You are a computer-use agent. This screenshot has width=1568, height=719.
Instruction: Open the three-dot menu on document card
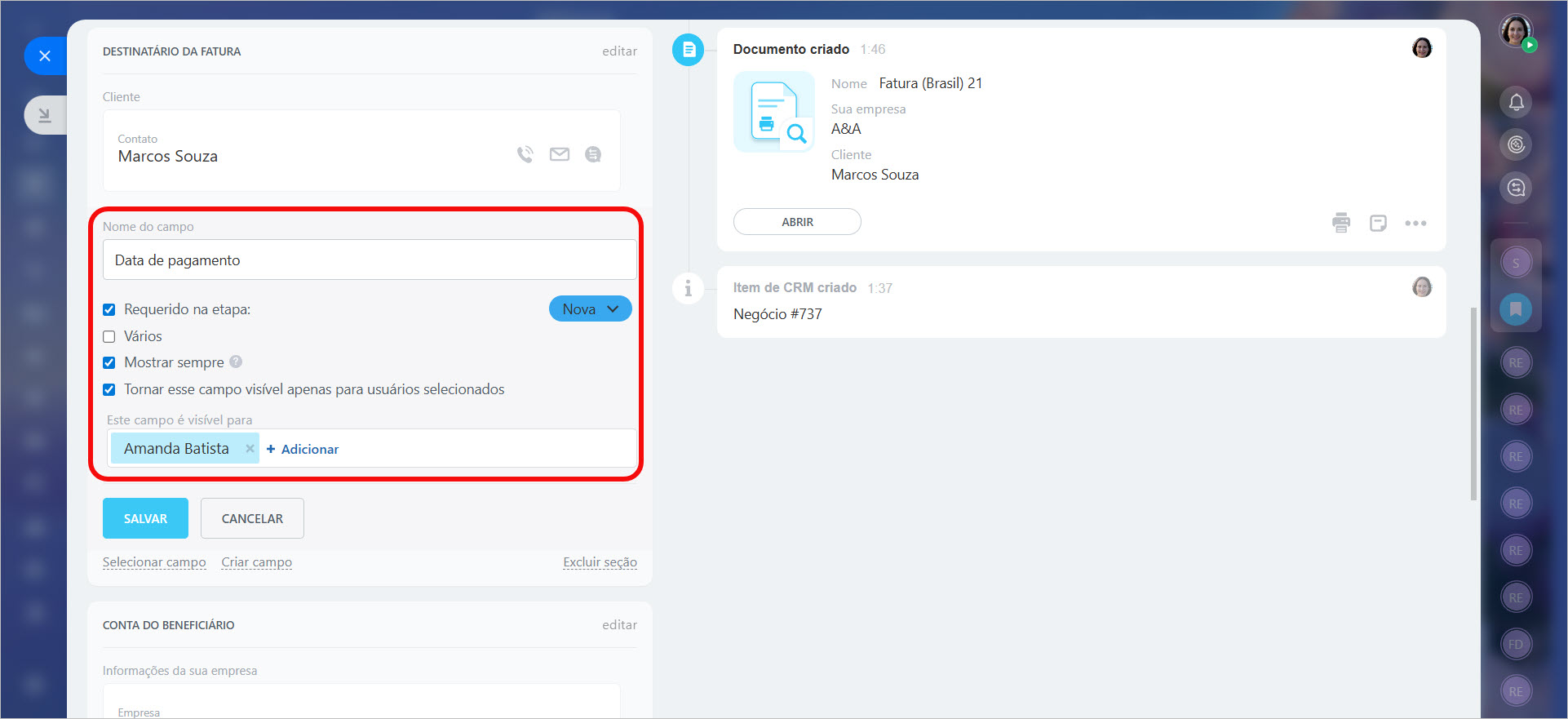pos(1415,223)
